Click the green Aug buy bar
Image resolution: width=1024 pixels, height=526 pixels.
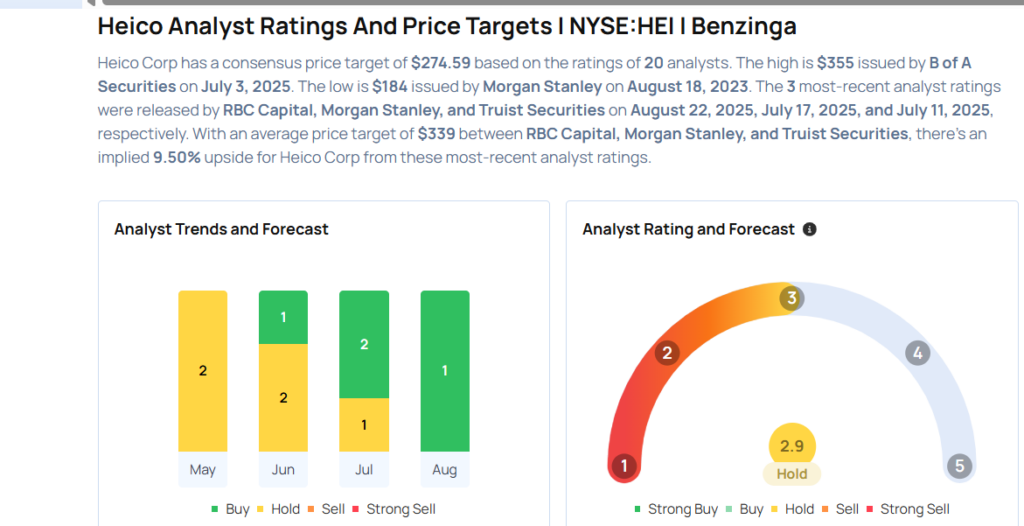(x=445, y=371)
